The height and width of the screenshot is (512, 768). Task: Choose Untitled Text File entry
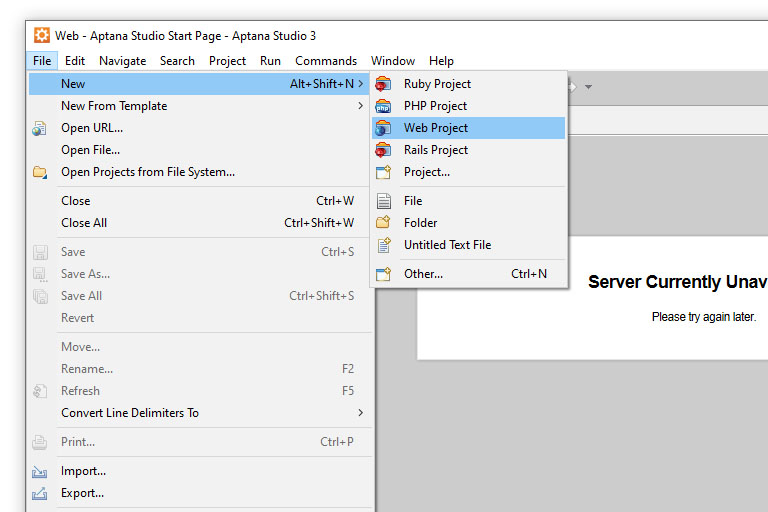469,245
